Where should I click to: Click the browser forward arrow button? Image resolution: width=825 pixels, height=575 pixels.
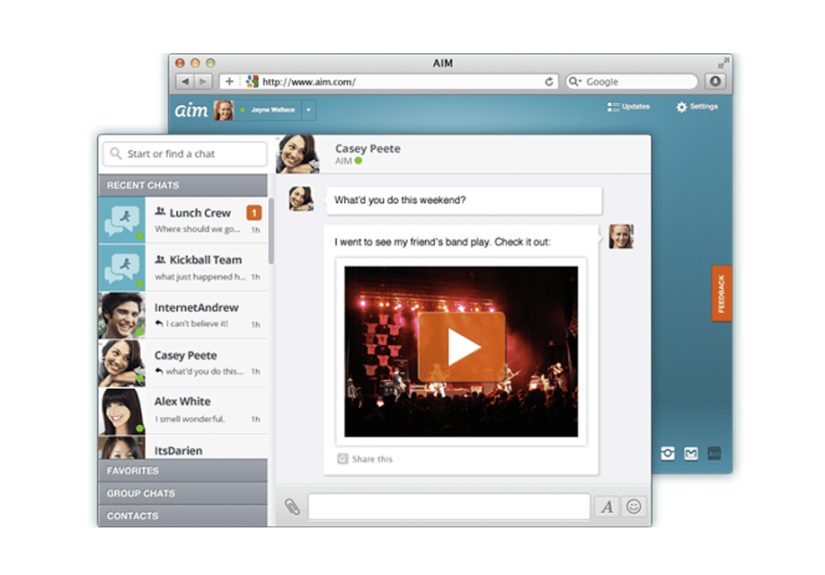click(202, 82)
